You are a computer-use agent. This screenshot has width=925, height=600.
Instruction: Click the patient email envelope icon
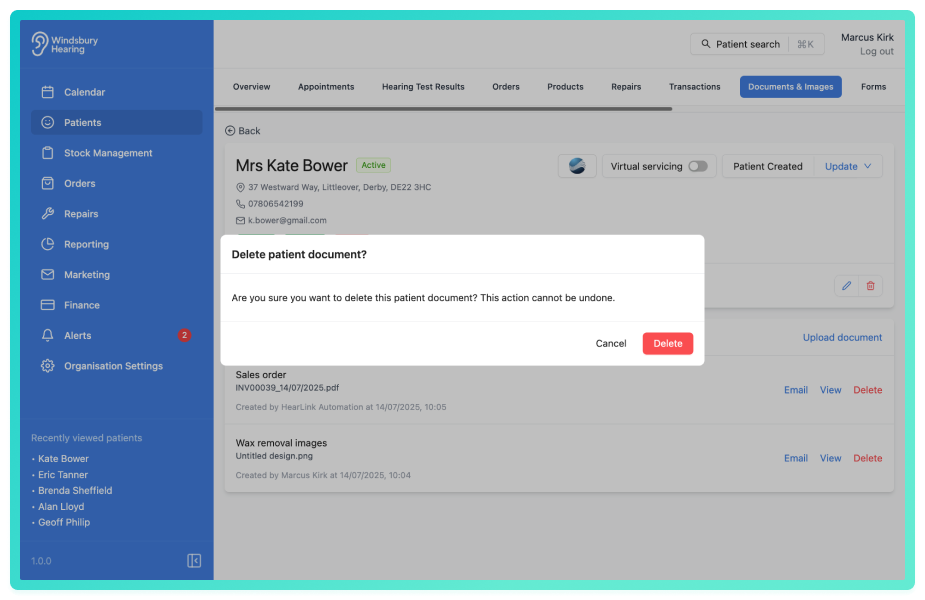pyautogui.click(x=240, y=221)
